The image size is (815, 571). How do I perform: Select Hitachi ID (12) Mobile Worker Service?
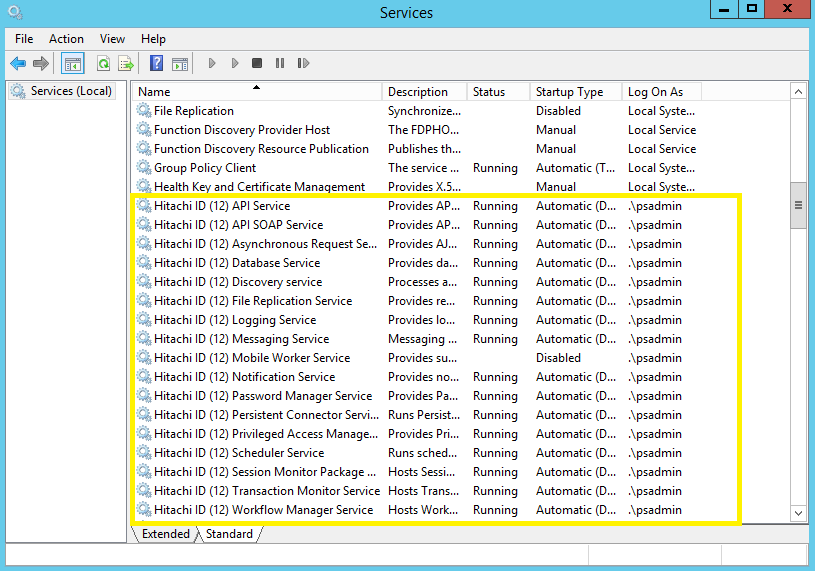(x=251, y=358)
